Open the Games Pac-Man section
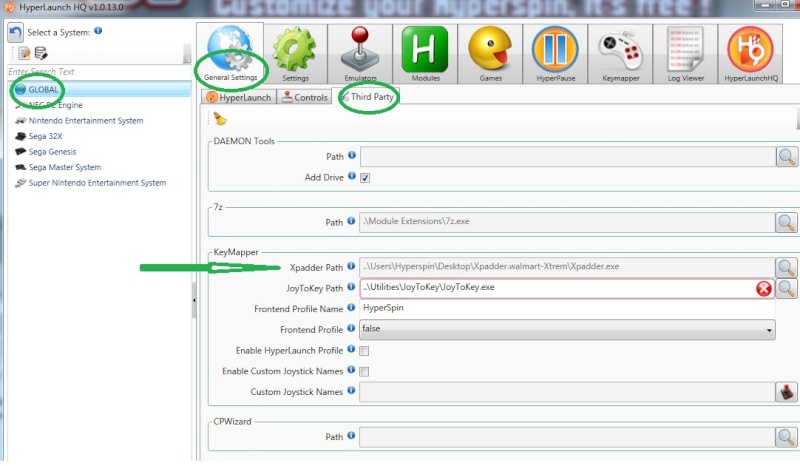Screen dimensions: 800x466 pyautogui.click(x=490, y=54)
